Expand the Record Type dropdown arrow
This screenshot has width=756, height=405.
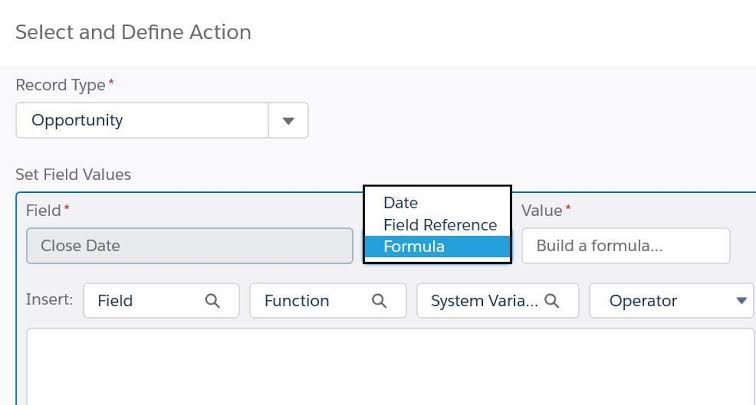click(x=288, y=121)
